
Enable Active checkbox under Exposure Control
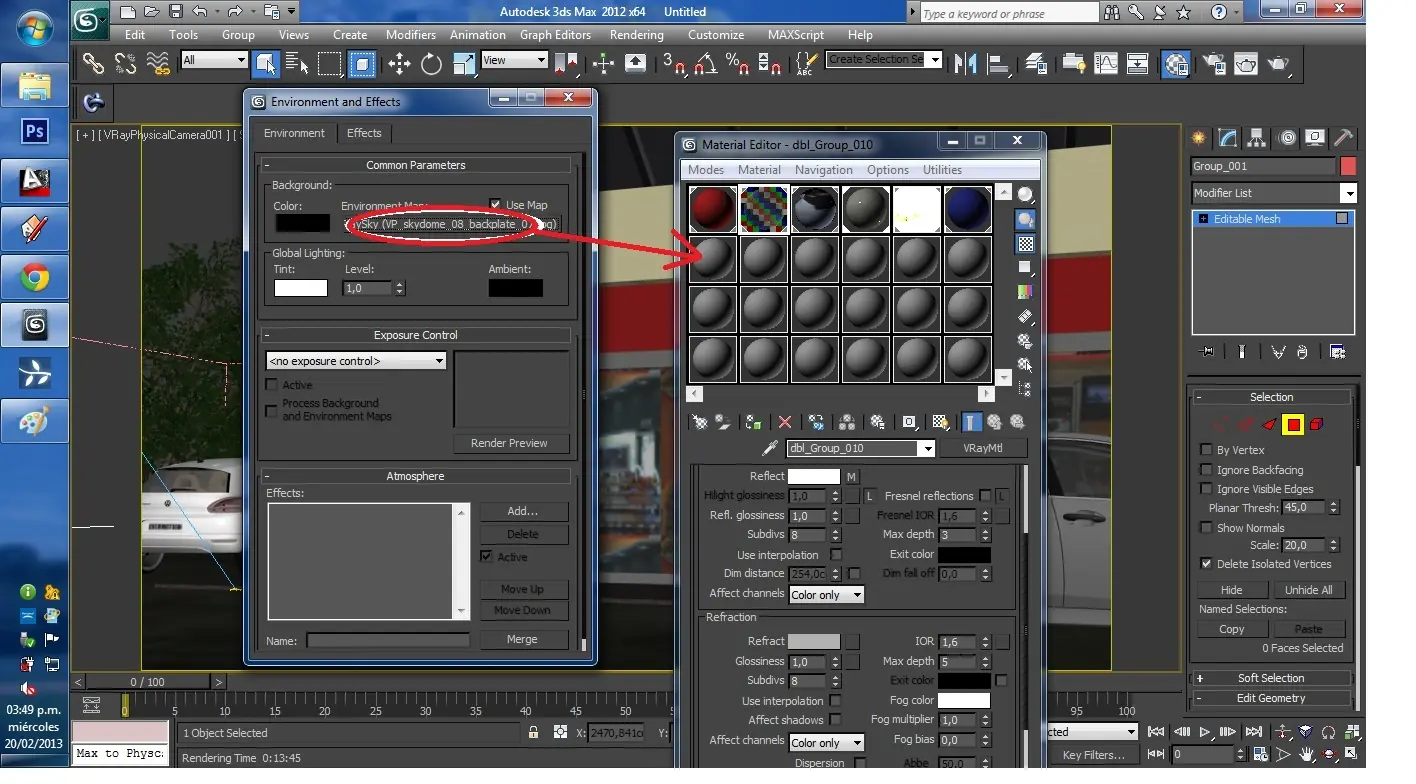tap(271, 384)
